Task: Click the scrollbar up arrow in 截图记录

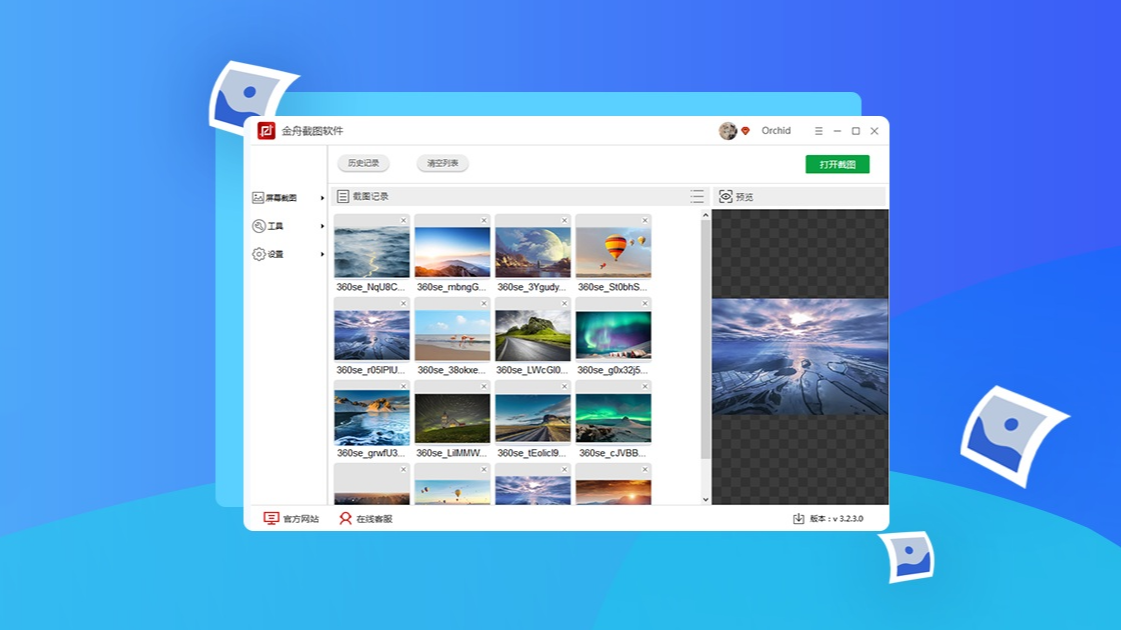Action: coord(706,215)
